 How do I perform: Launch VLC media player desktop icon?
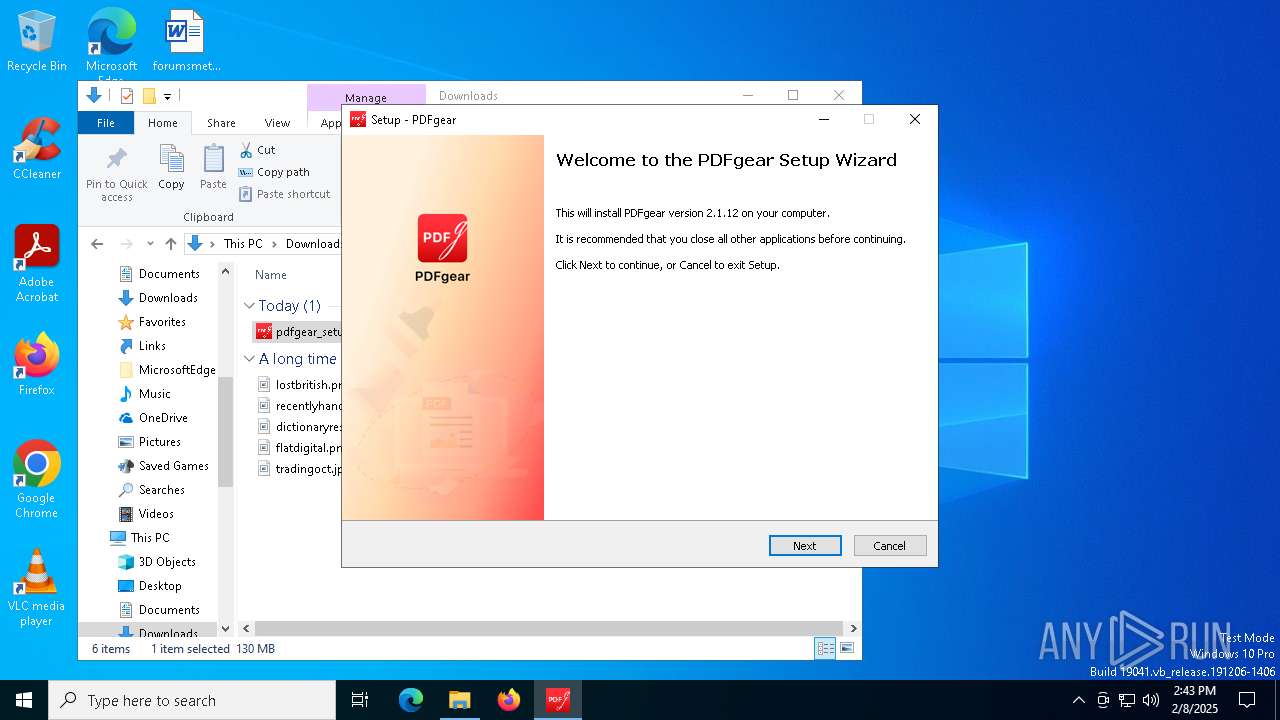click(37, 588)
